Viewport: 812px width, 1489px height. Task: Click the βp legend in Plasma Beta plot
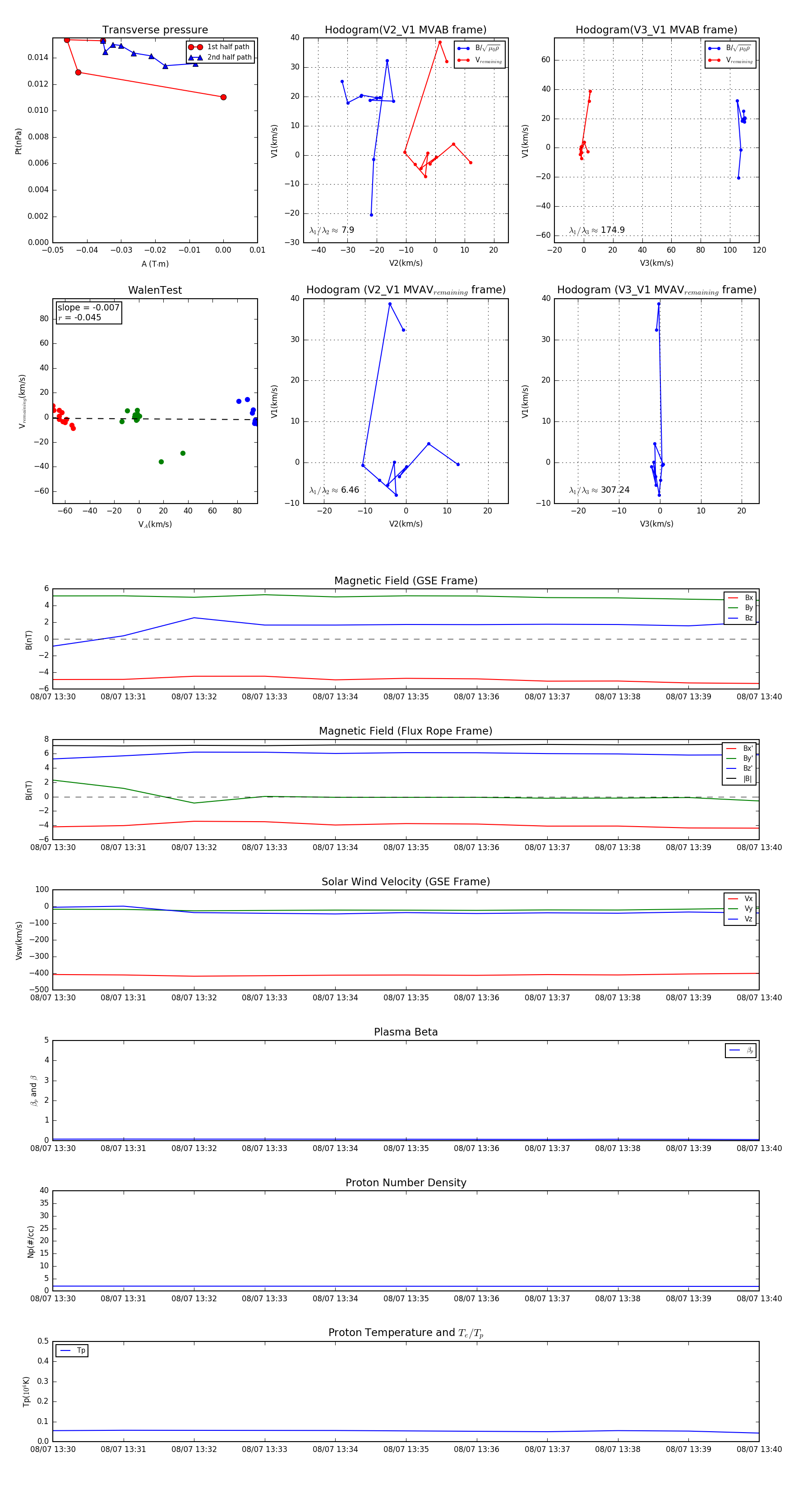coord(741,1050)
